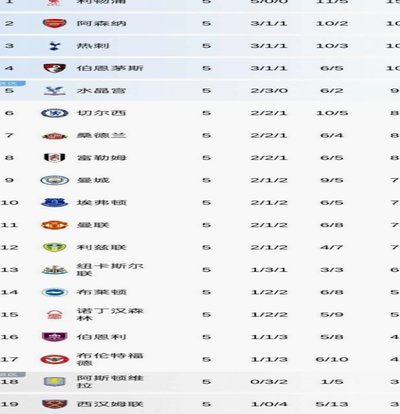Select the rank 9 row number
This screenshot has width=400, height=414.
(9, 180)
